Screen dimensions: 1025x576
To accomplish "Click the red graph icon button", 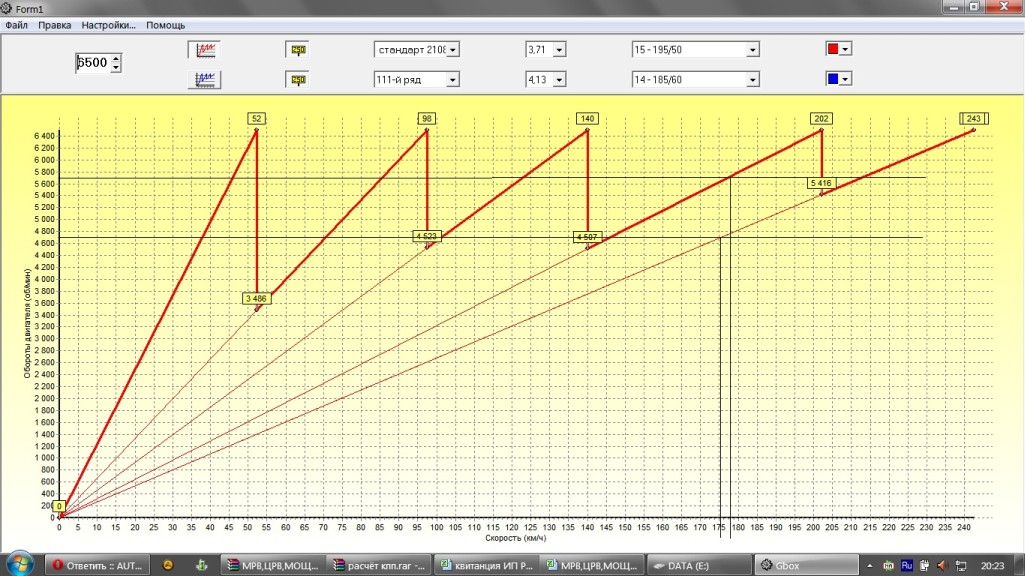I will pyautogui.click(x=205, y=49).
